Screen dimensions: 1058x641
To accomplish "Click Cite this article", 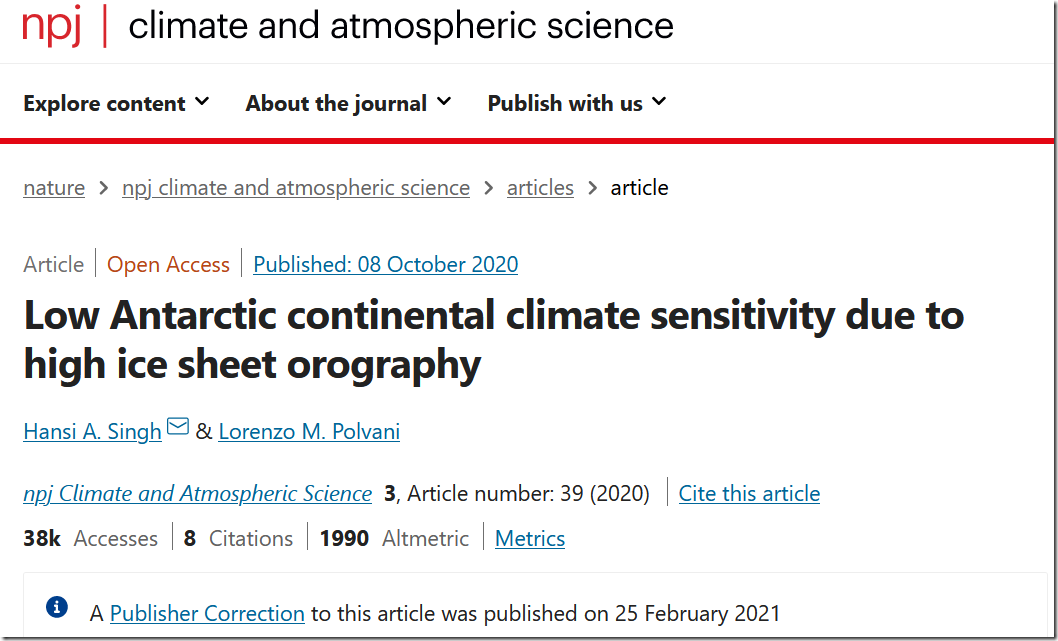I will click(749, 494).
